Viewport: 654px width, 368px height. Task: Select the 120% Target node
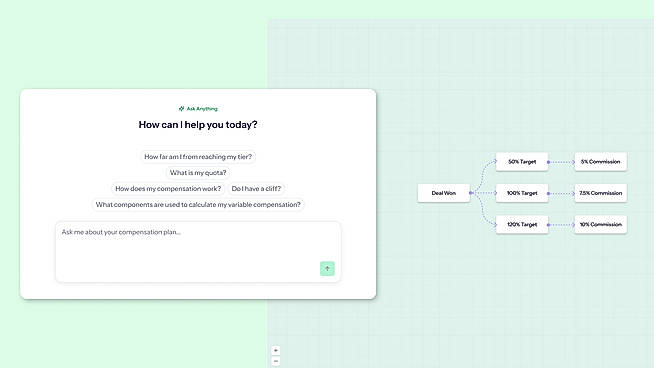[522, 224]
